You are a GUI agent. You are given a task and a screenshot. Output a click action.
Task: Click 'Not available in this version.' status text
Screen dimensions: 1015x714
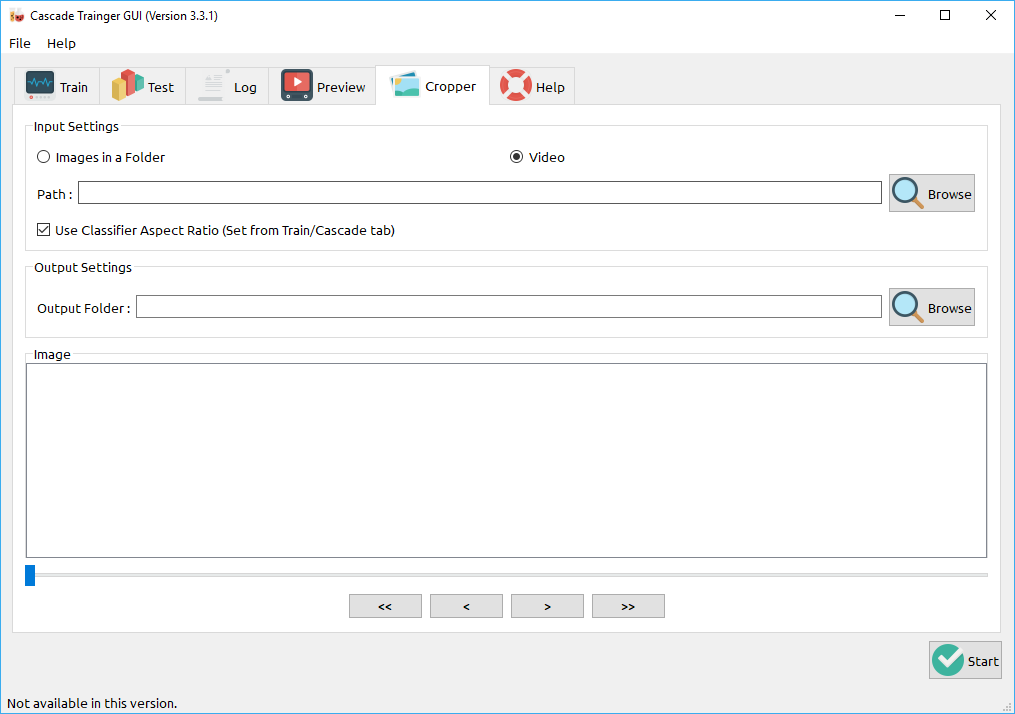click(92, 703)
